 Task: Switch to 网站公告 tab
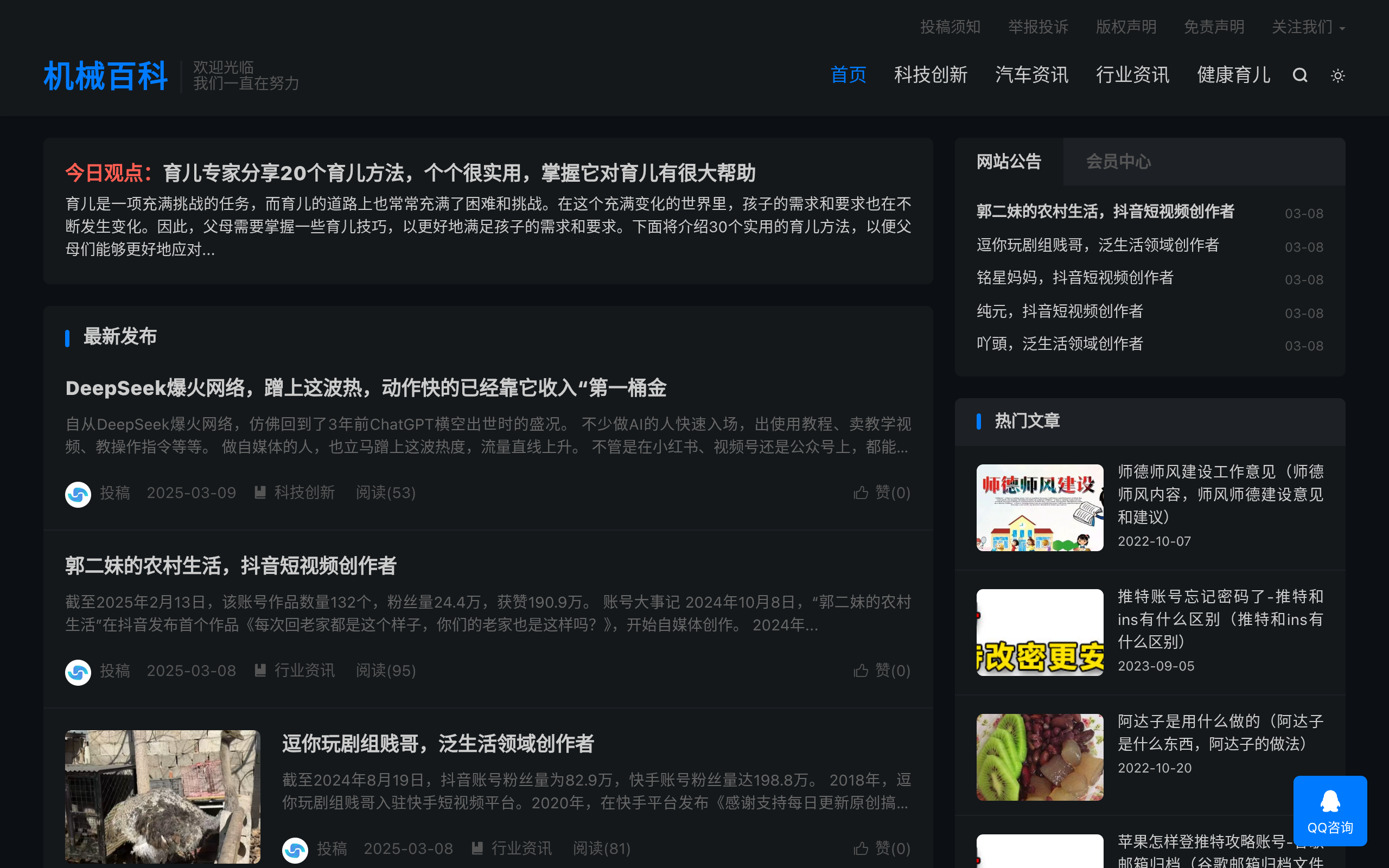(x=1009, y=162)
